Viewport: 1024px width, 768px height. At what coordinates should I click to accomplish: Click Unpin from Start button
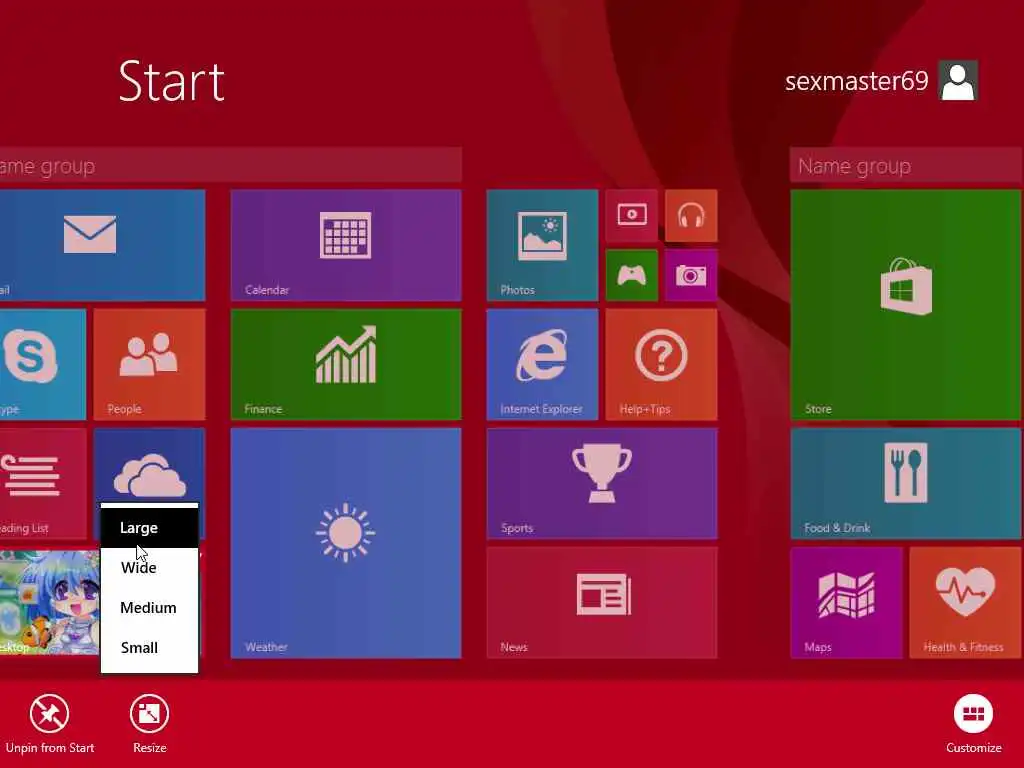[x=50, y=724]
